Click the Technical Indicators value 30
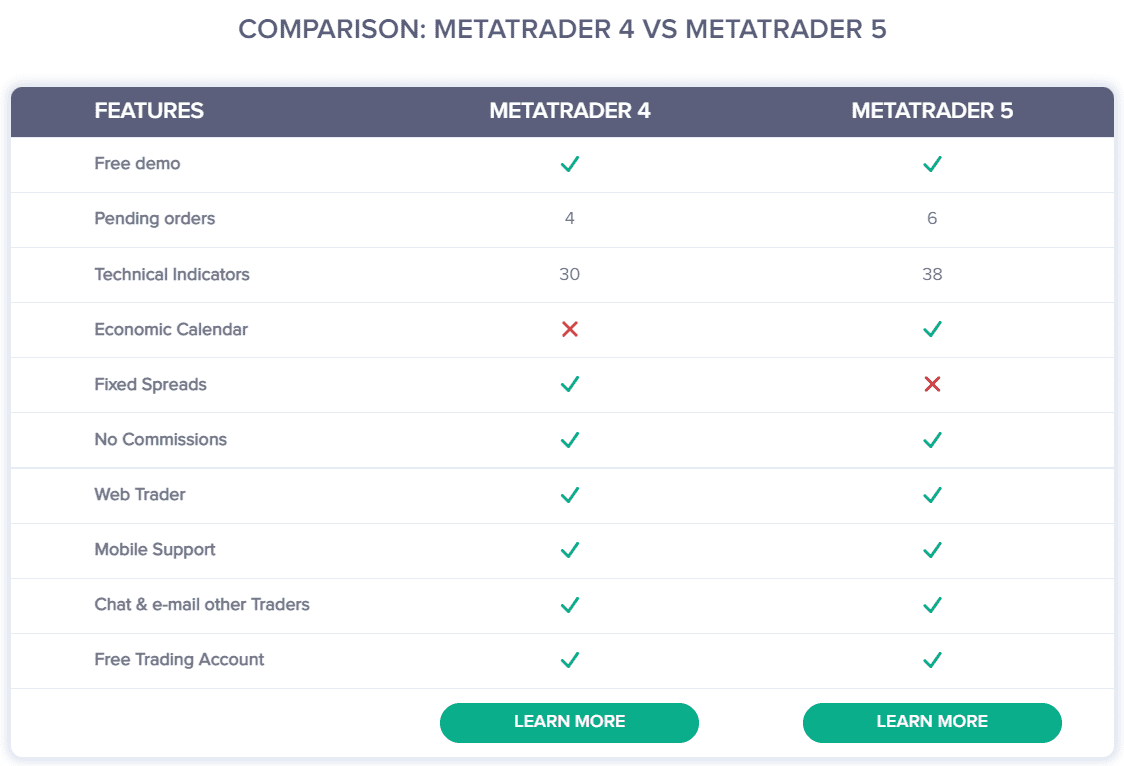 (x=569, y=274)
